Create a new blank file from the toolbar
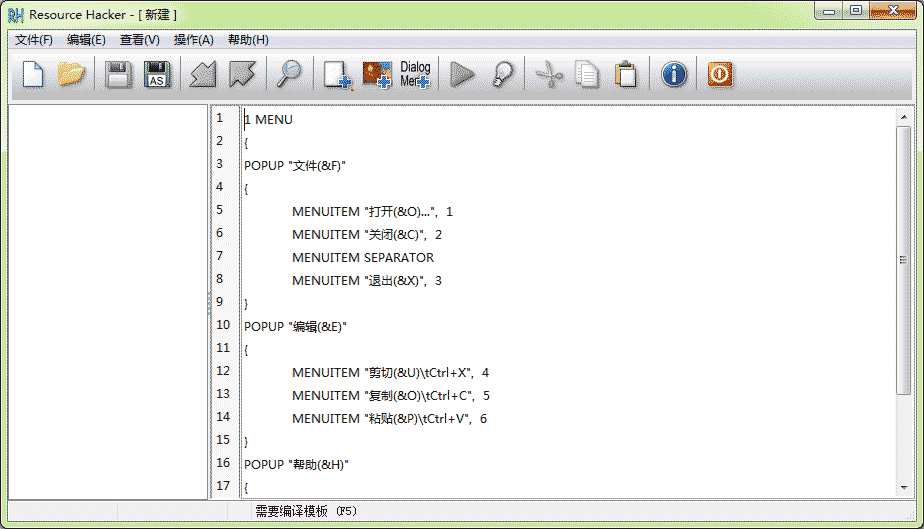 pyautogui.click(x=33, y=75)
